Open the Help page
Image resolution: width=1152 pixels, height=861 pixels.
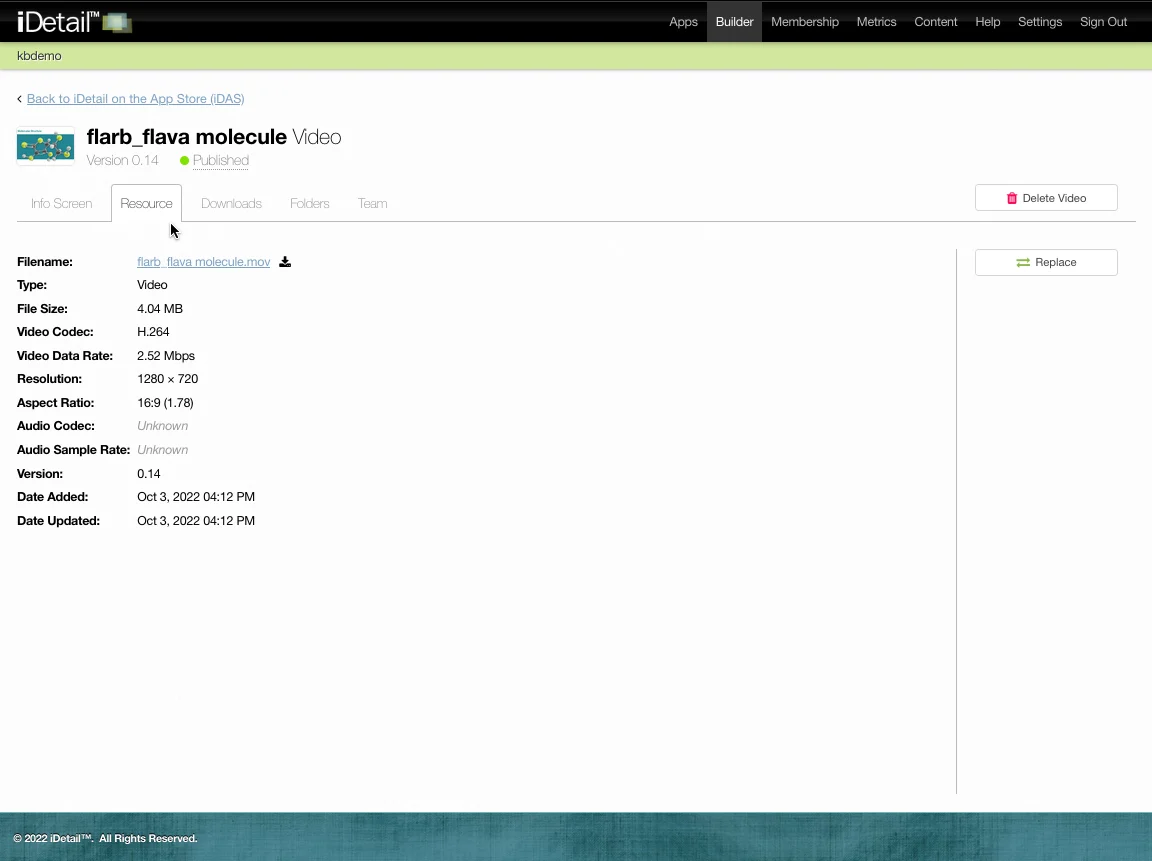coord(987,21)
